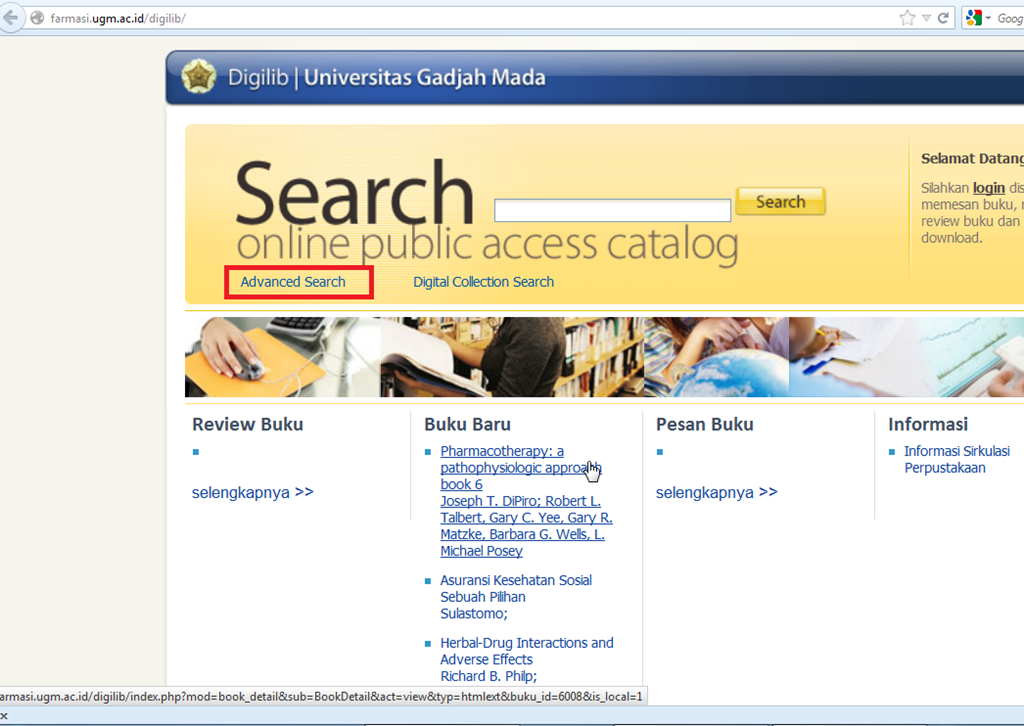The height and width of the screenshot is (726, 1024).
Task: Reload the page with the refresh icon
Action: 943,18
